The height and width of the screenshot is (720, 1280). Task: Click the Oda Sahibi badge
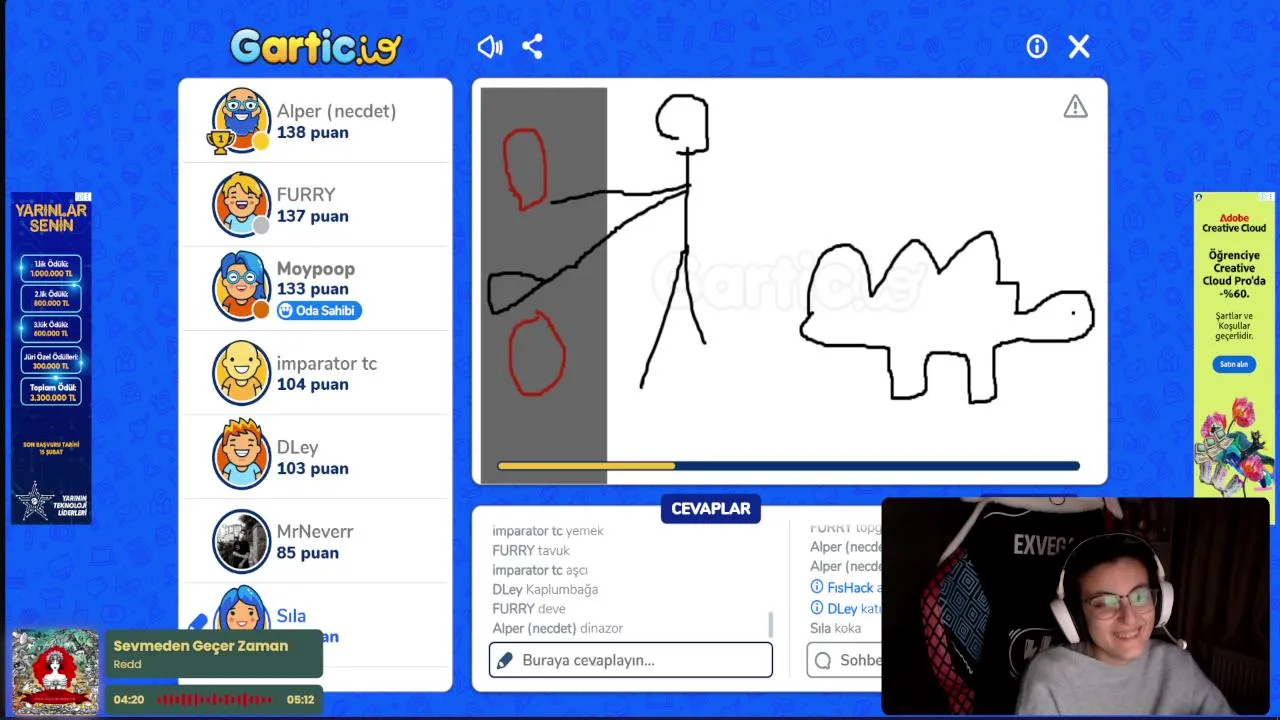coord(319,310)
